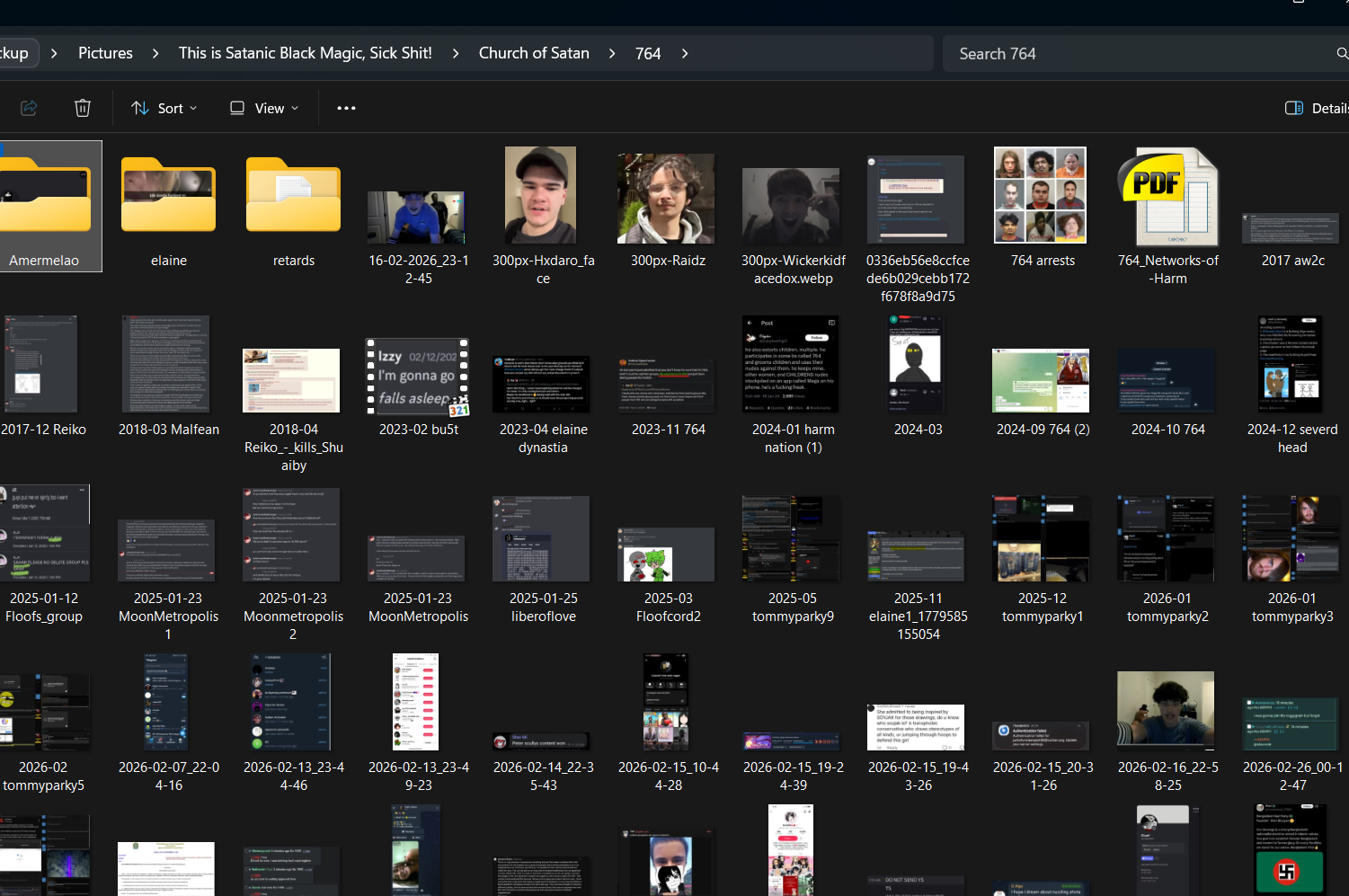Screen dimensions: 1349x896
Task: Select the 2024-09 764 (2) thumbnail
Action: click(x=1041, y=380)
